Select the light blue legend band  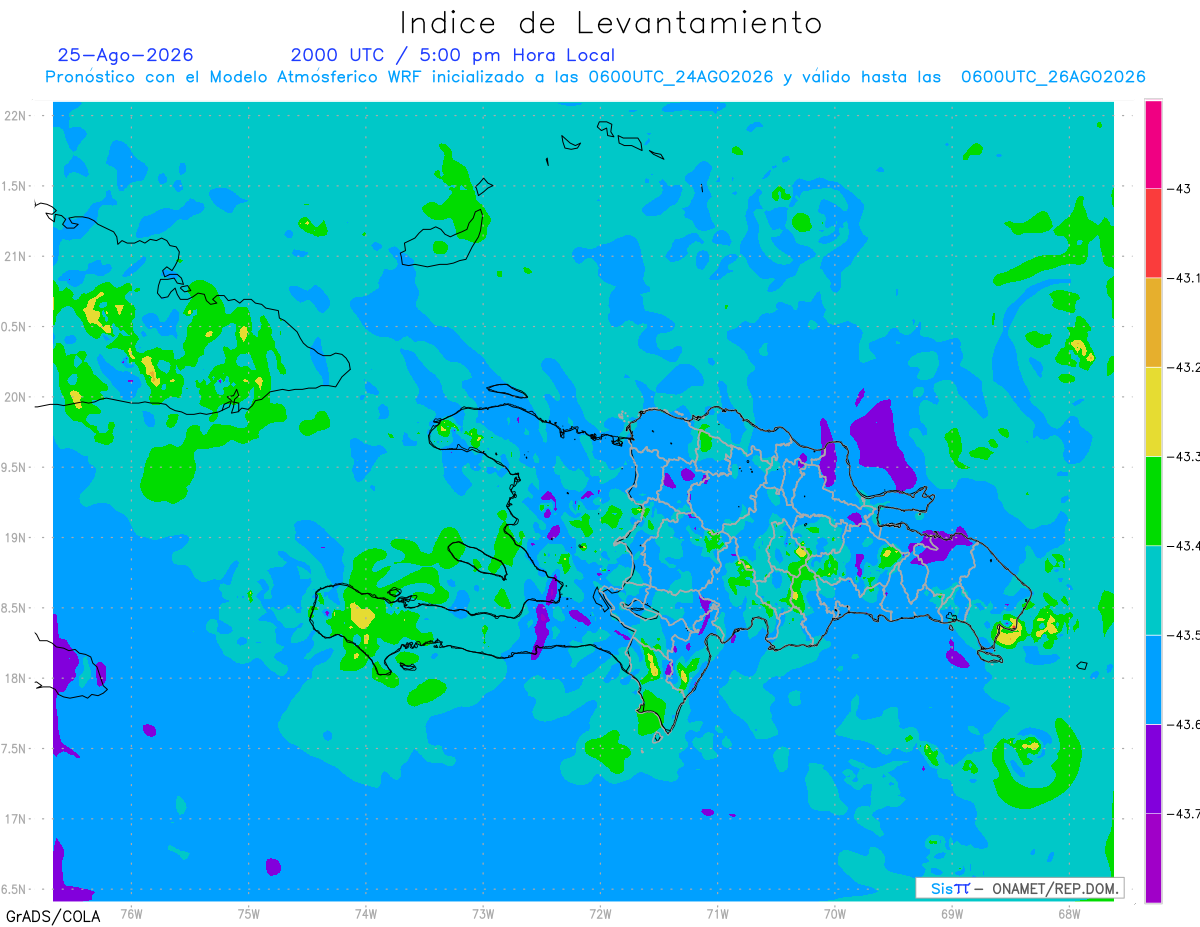pos(1153,679)
